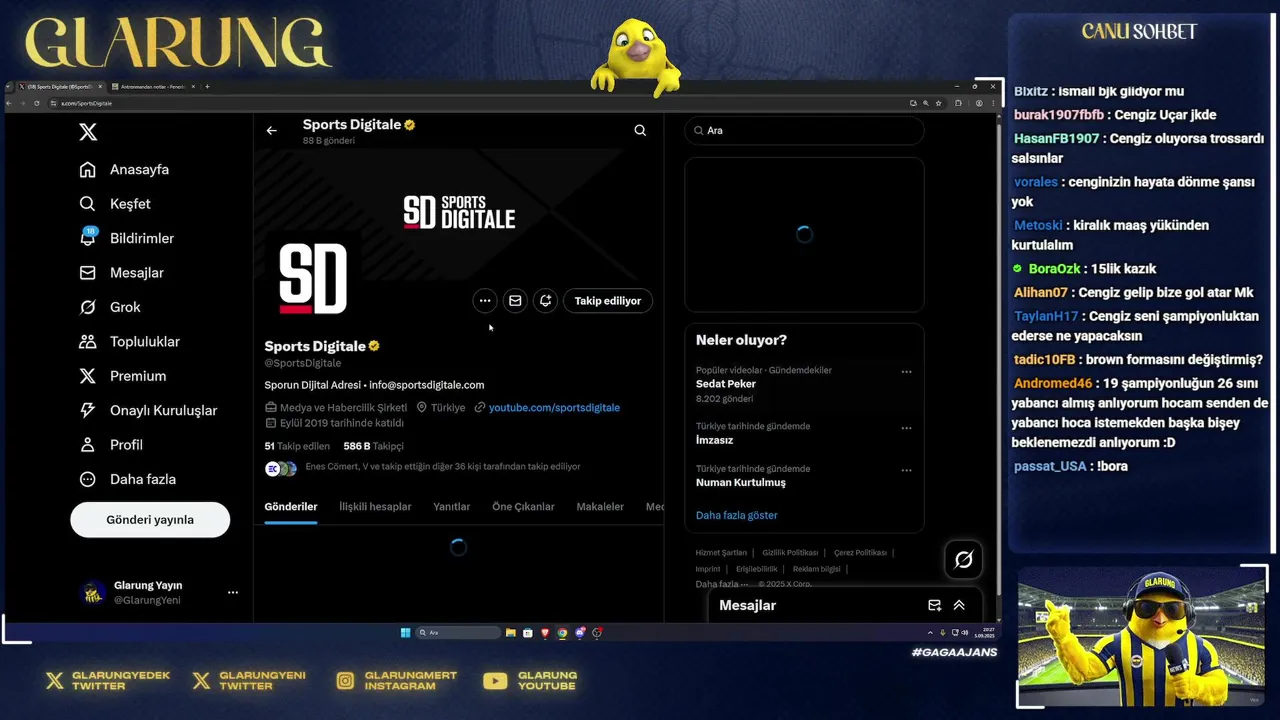Open the Sedat Peker trending topic
Viewport: 1280px width, 720px height.
click(726, 384)
